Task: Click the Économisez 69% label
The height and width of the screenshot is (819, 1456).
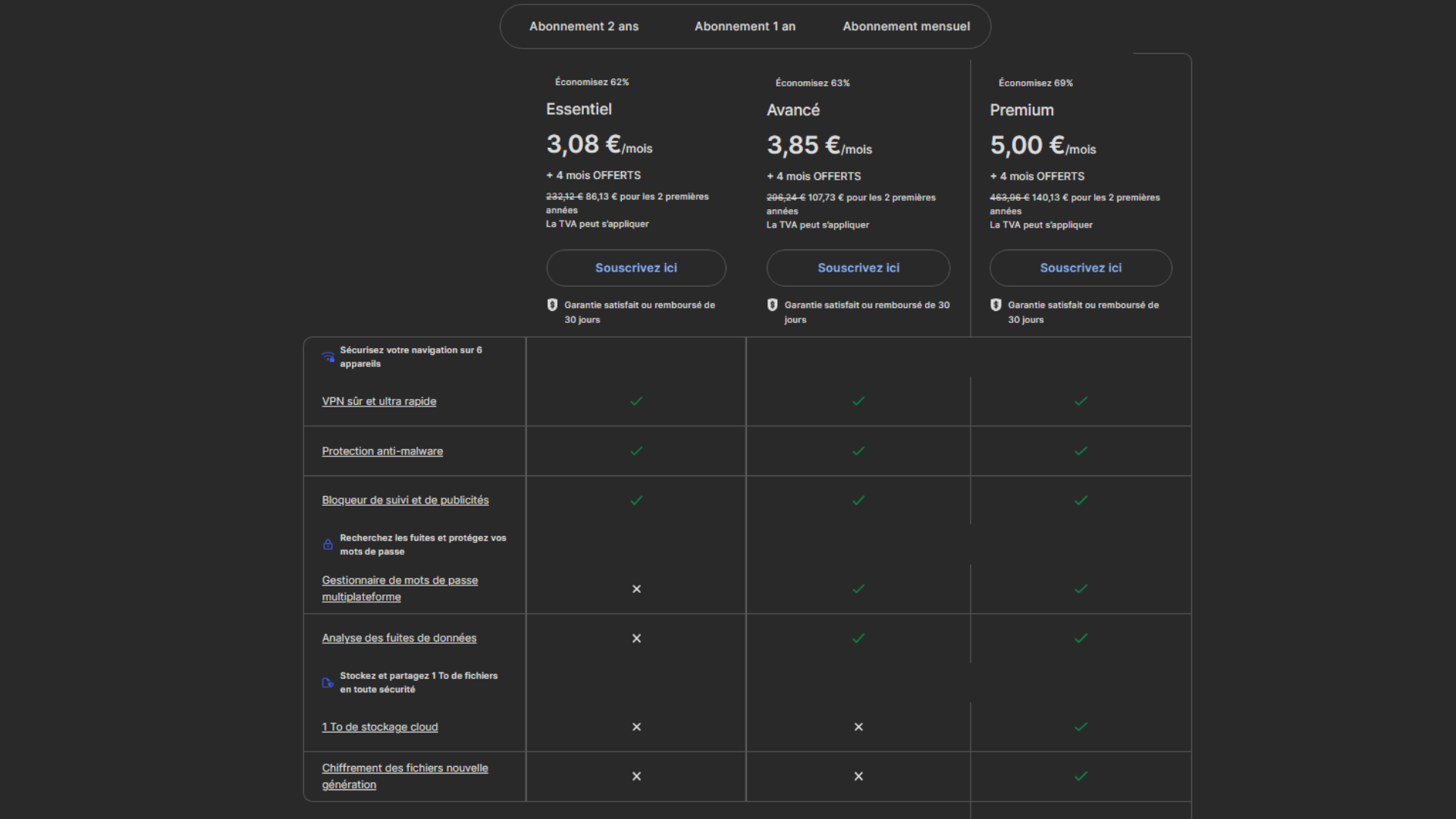Action: pos(1035,83)
